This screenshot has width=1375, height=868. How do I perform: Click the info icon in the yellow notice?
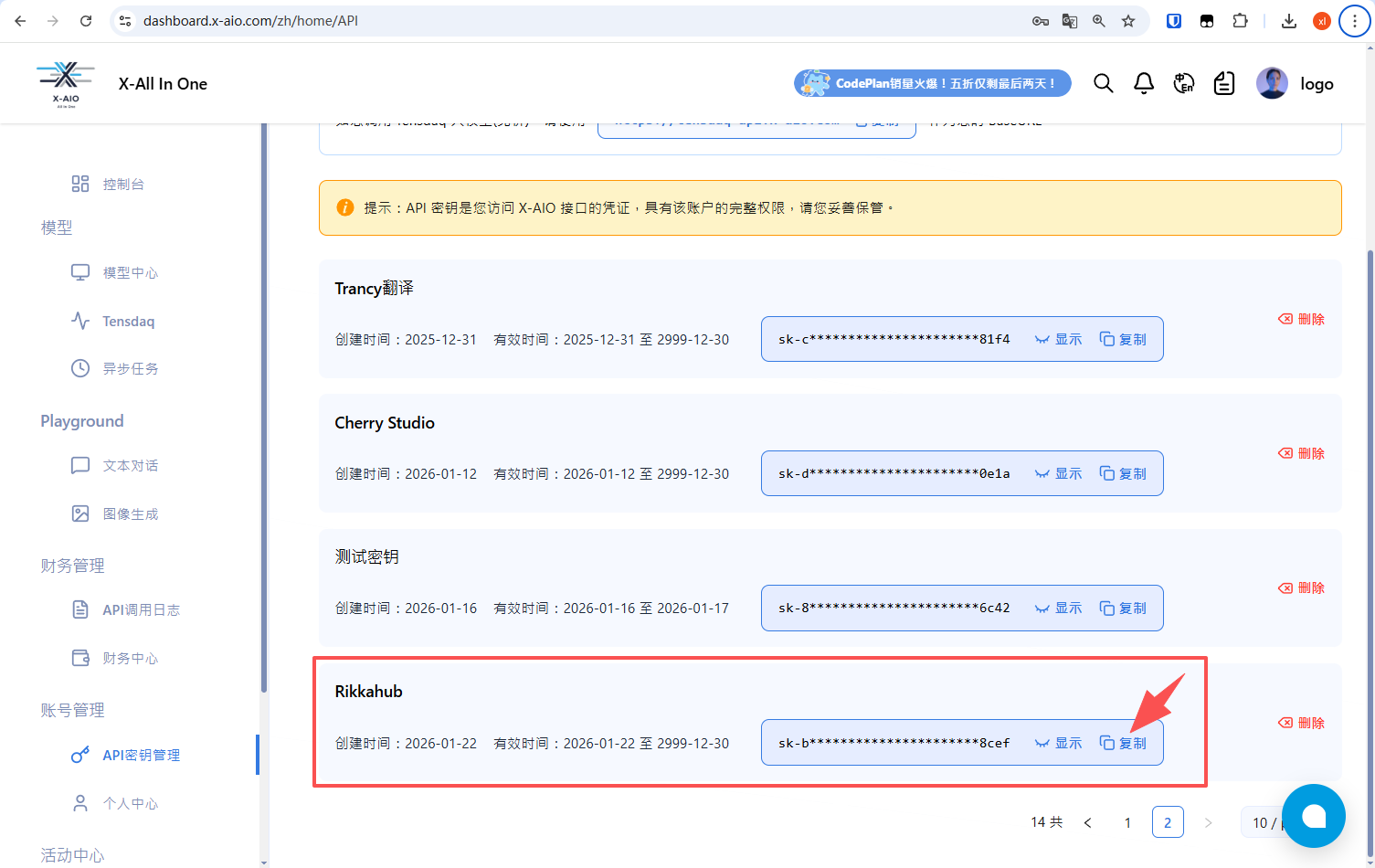pyautogui.click(x=345, y=207)
